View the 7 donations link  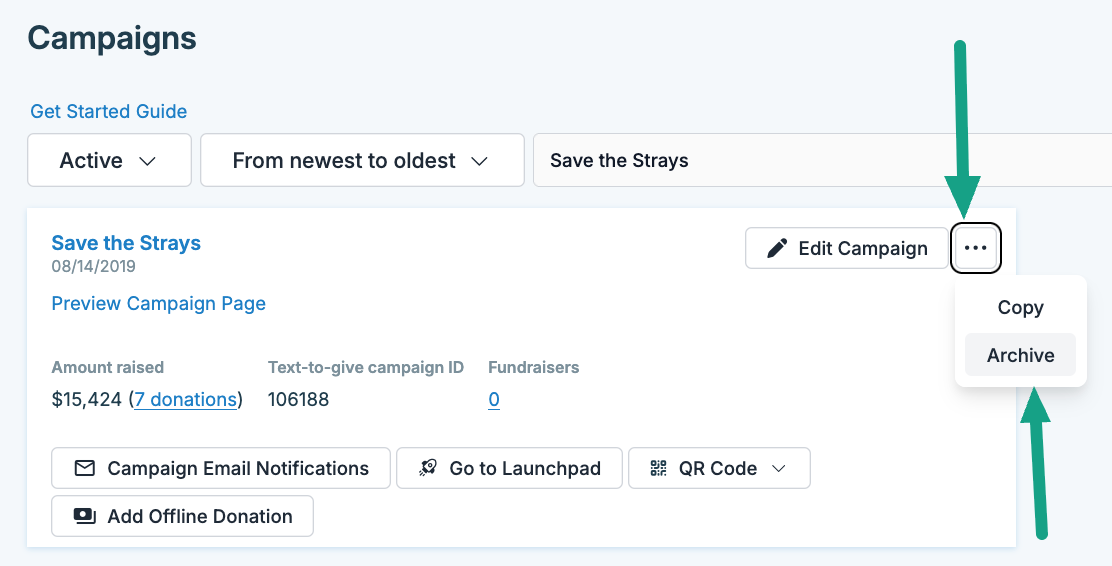186,400
